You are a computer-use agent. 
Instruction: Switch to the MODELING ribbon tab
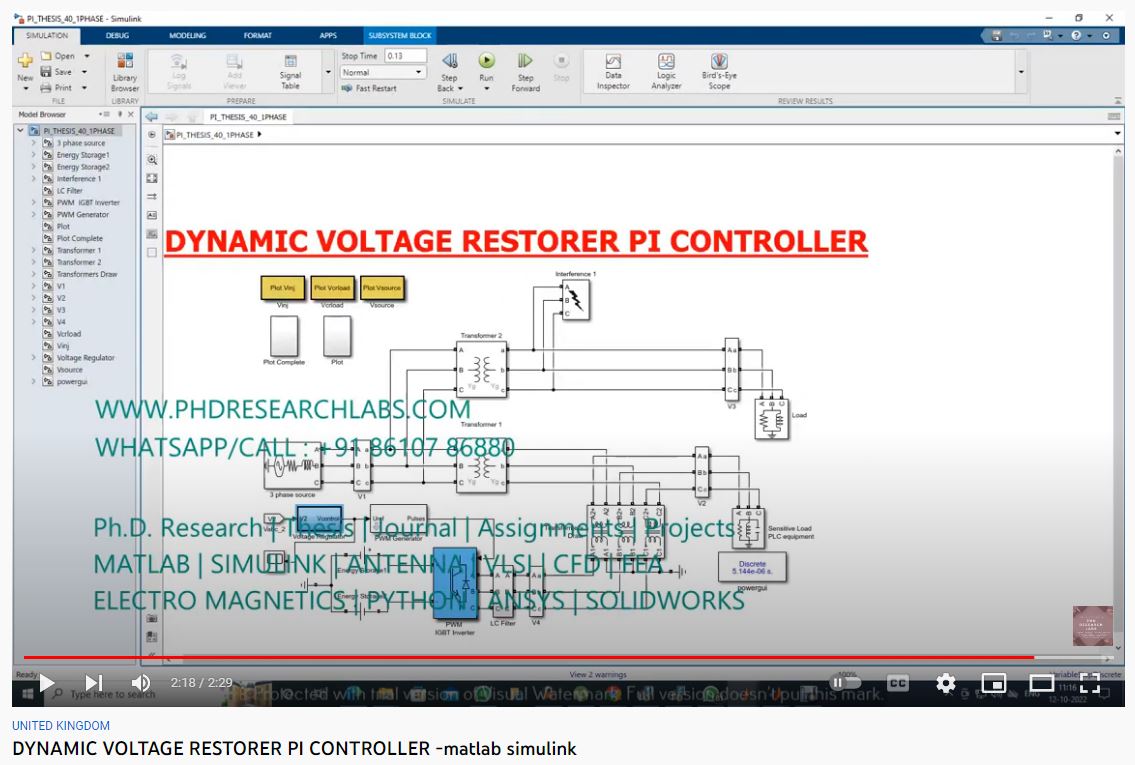[x=187, y=36]
